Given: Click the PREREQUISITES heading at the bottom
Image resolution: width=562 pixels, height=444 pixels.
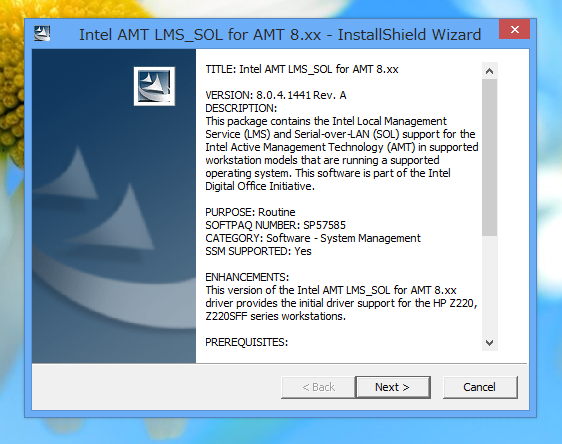Looking at the screenshot, I should [247, 342].
